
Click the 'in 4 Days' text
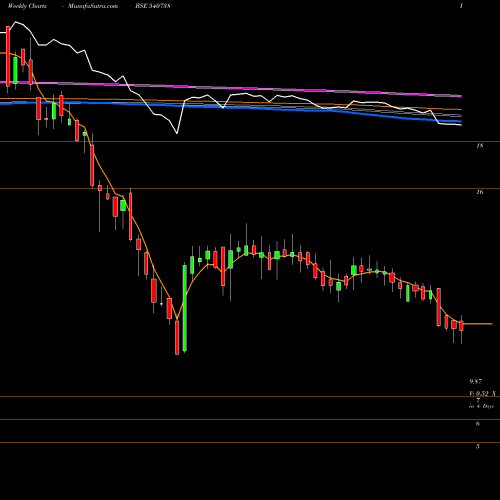[481, 406]
